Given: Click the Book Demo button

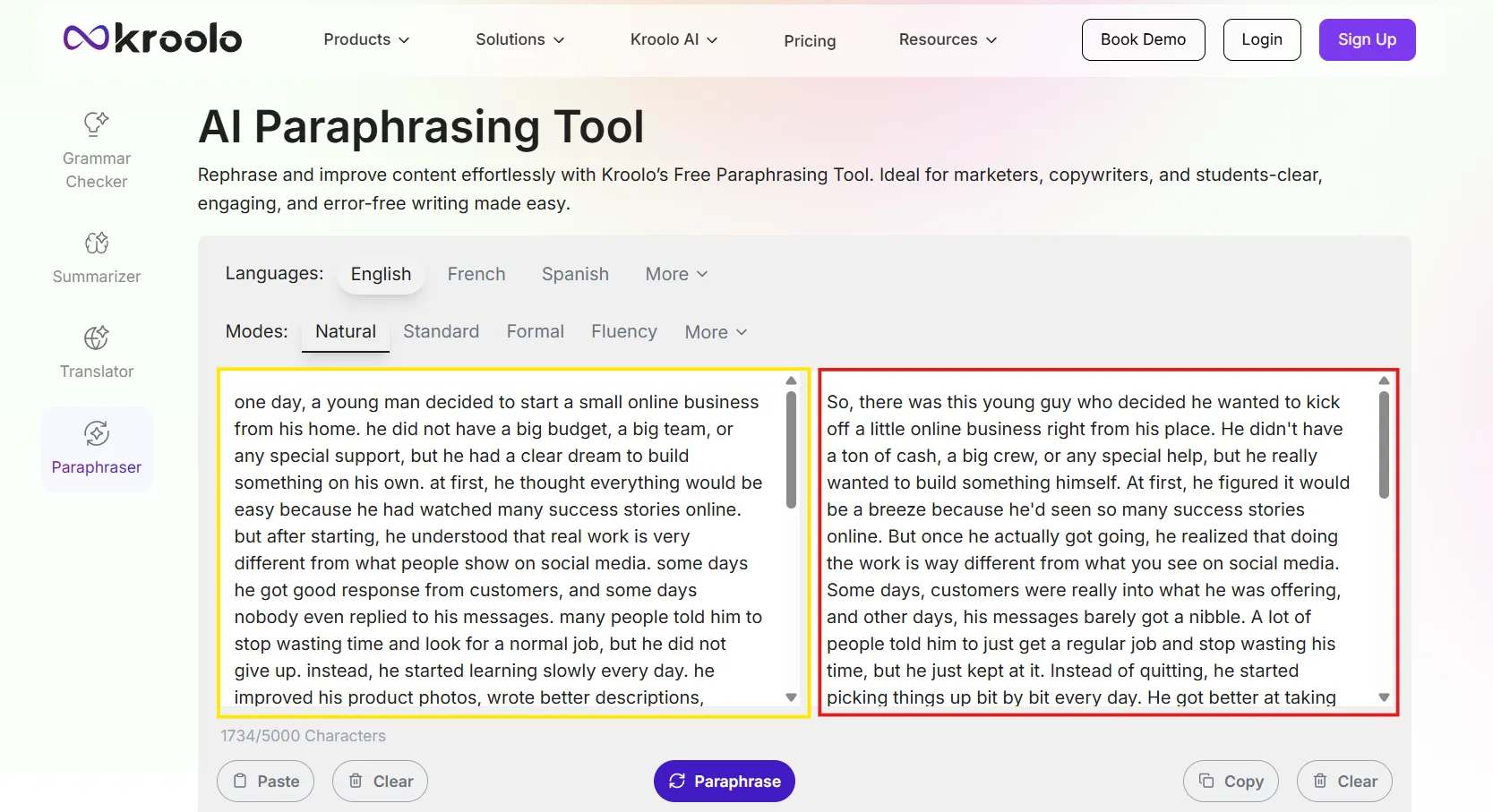Looking at the screenshot, I should coord(1143,39).
